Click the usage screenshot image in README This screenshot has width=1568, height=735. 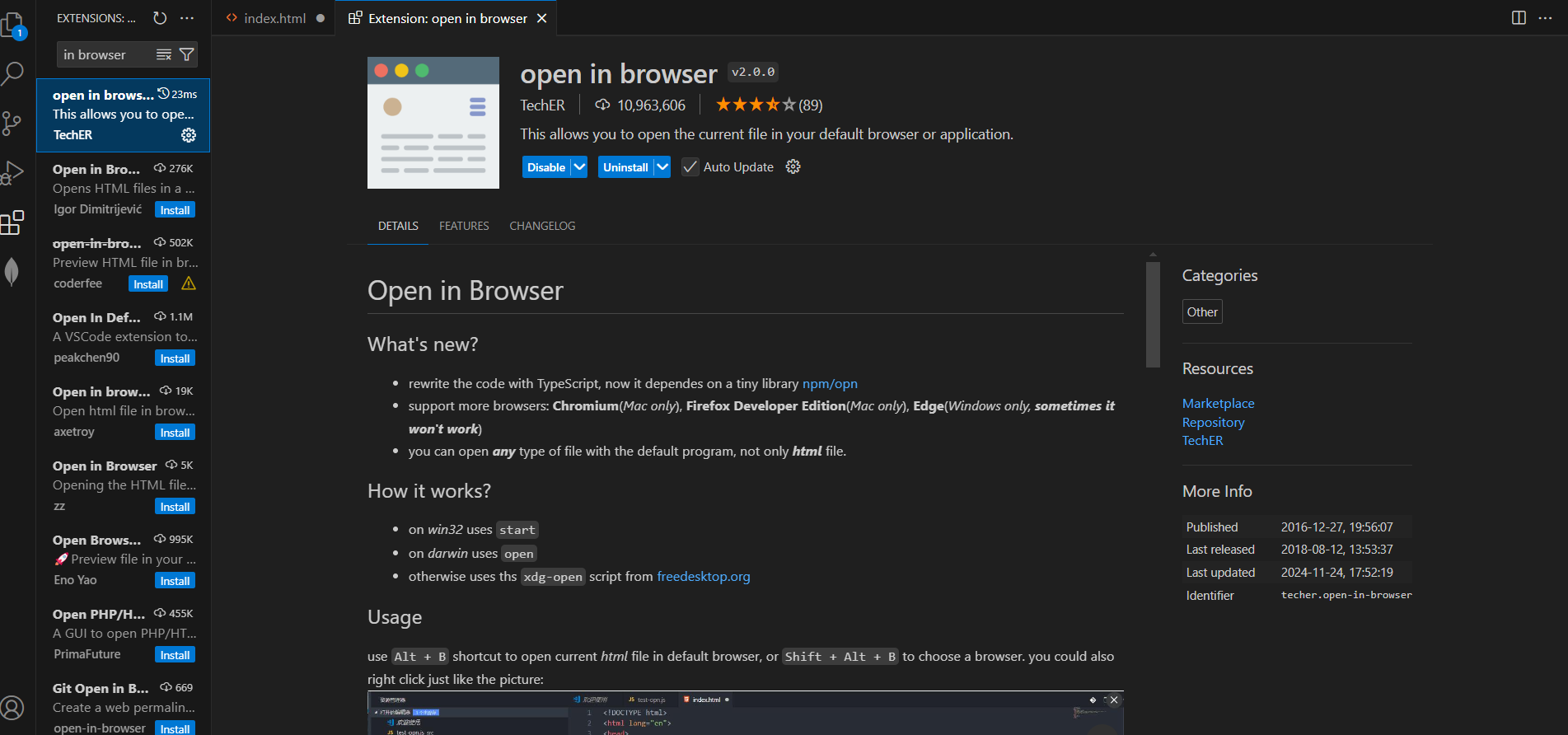(x=745, y=713)
